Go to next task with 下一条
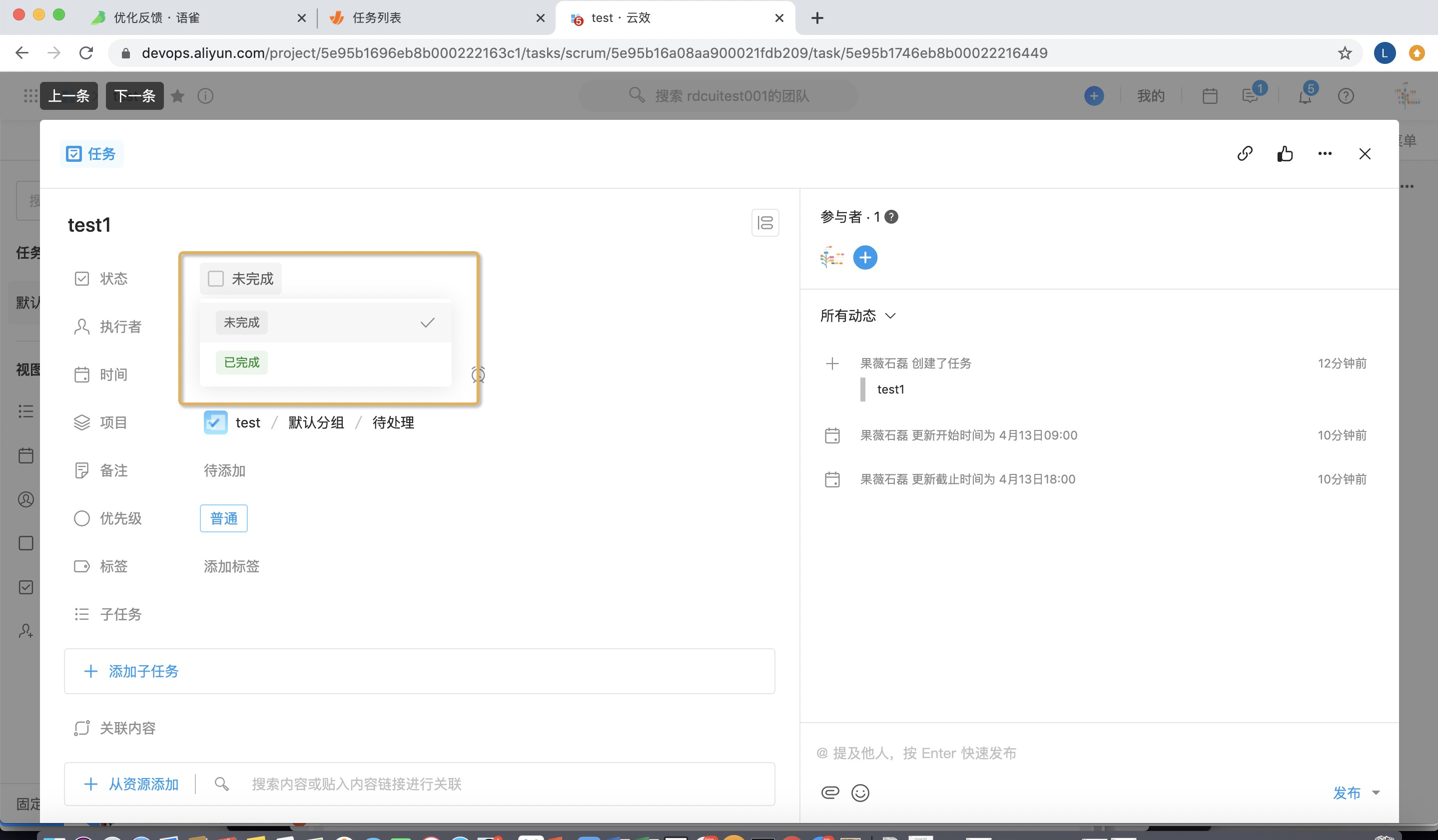 pyautogui.click(x=135, y=96)
